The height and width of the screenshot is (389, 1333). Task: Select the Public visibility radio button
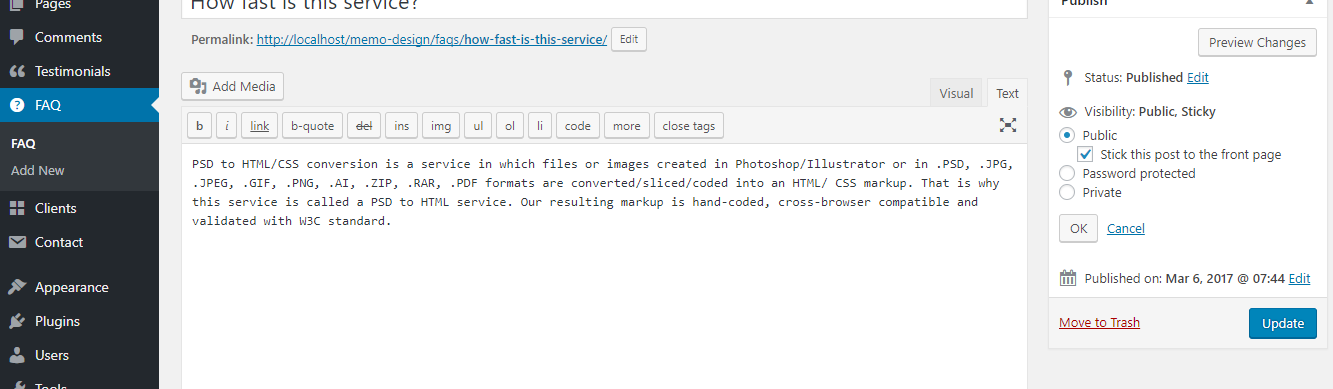[x=1067, y=135]
